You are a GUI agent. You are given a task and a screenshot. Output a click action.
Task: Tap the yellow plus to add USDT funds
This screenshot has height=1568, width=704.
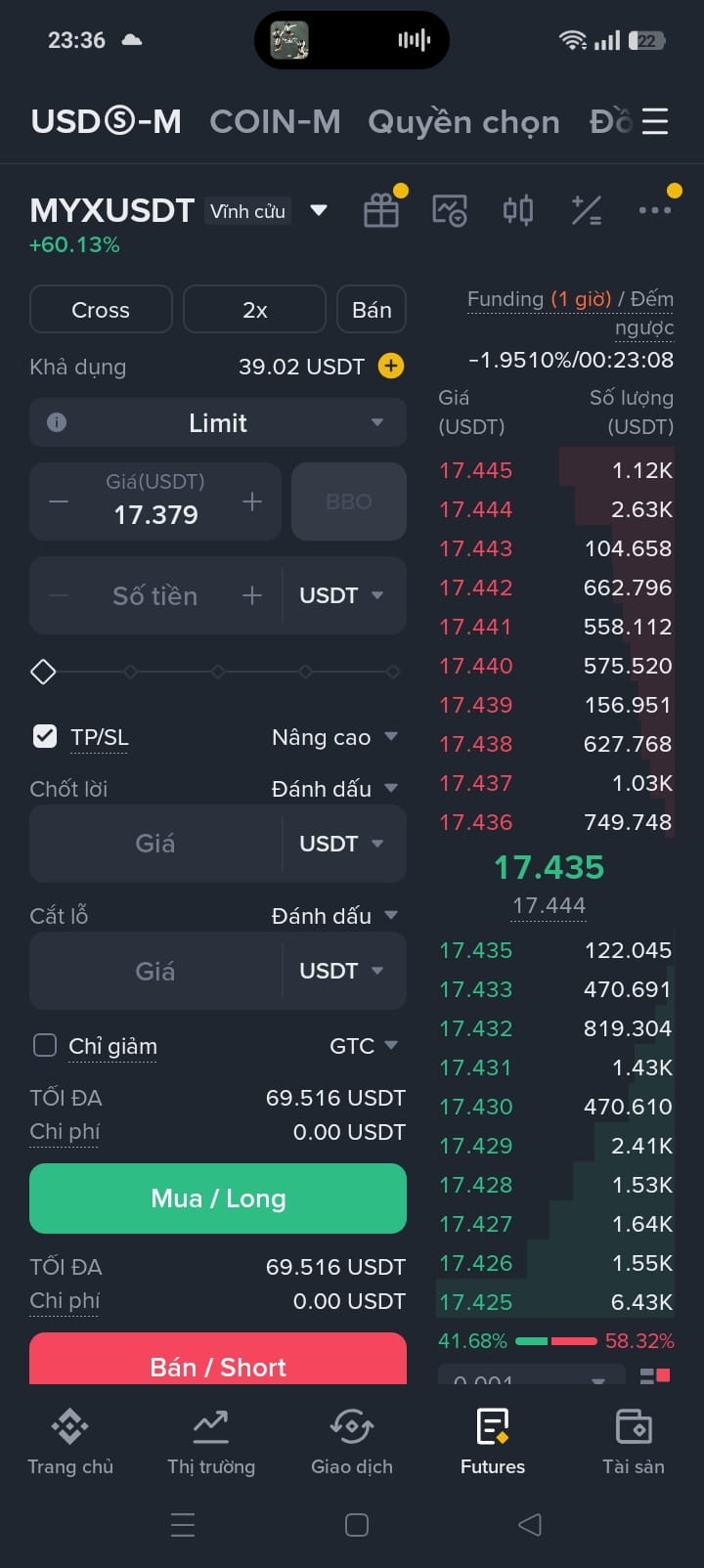(x=390, y=367)
